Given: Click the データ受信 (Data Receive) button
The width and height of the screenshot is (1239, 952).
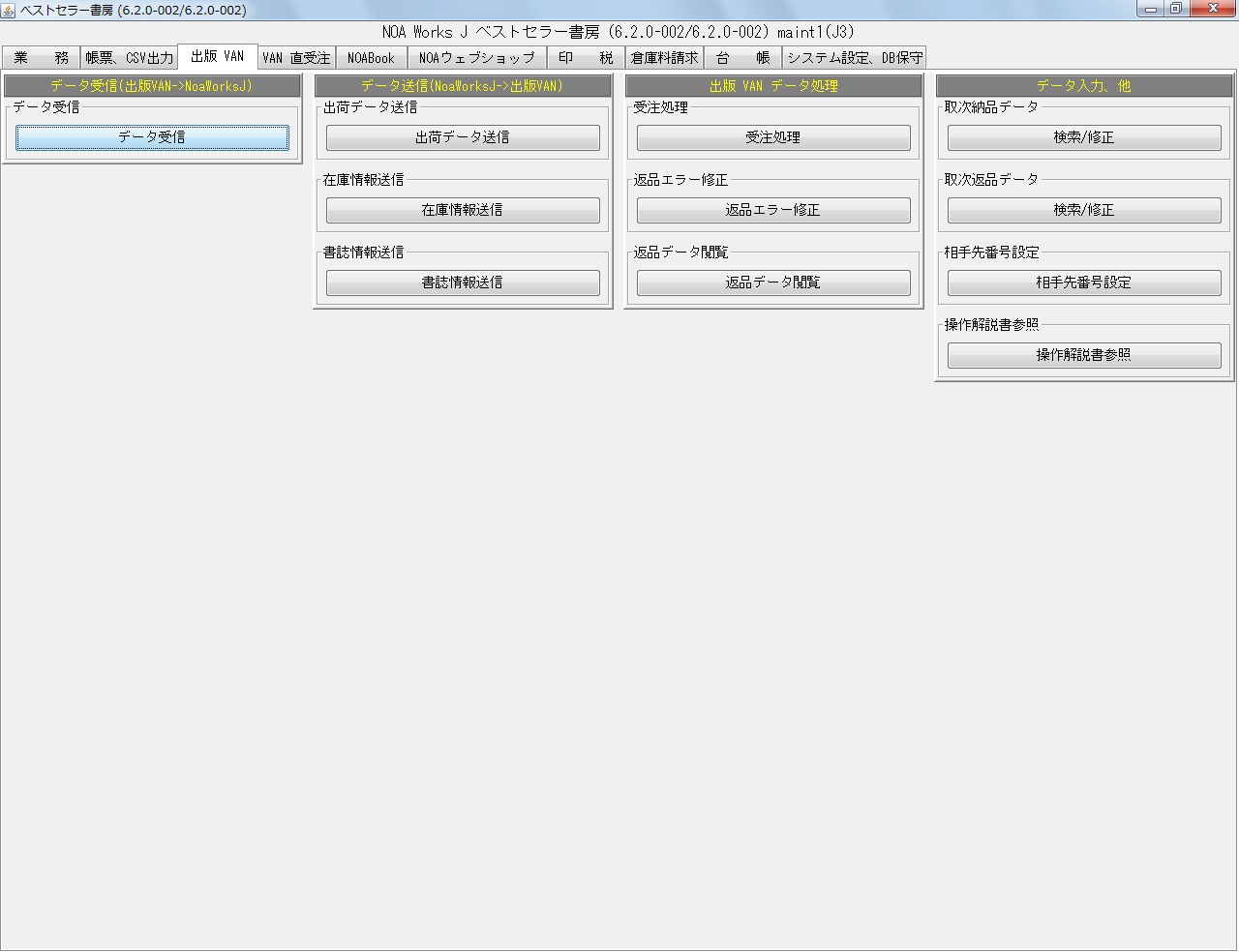Looking at the screenshot, I should tap(152, 137).
